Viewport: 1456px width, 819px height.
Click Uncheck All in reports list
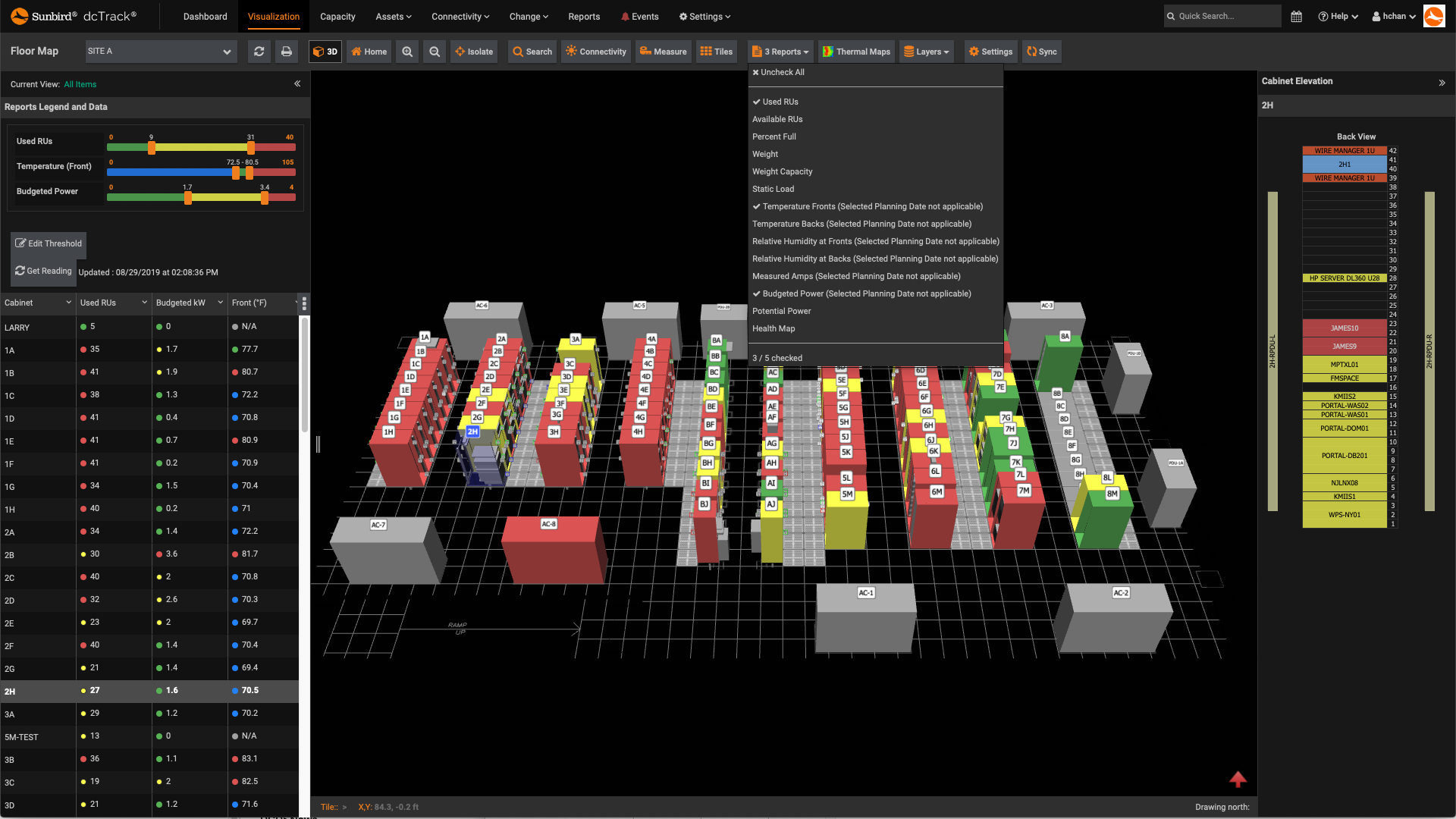(x=778, y=73)
